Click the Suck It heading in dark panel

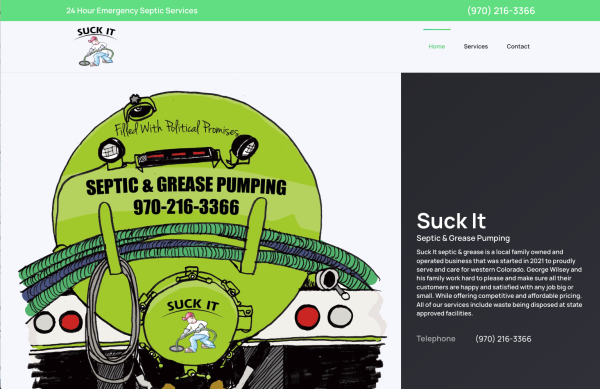451,221
